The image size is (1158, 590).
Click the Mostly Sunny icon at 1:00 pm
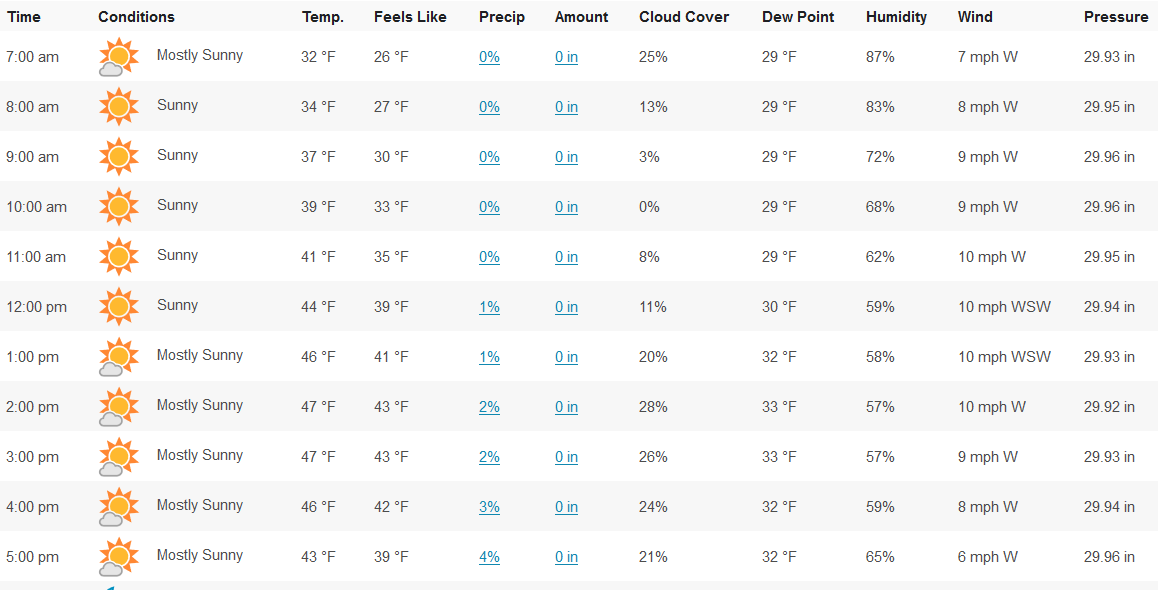point(118,357)
